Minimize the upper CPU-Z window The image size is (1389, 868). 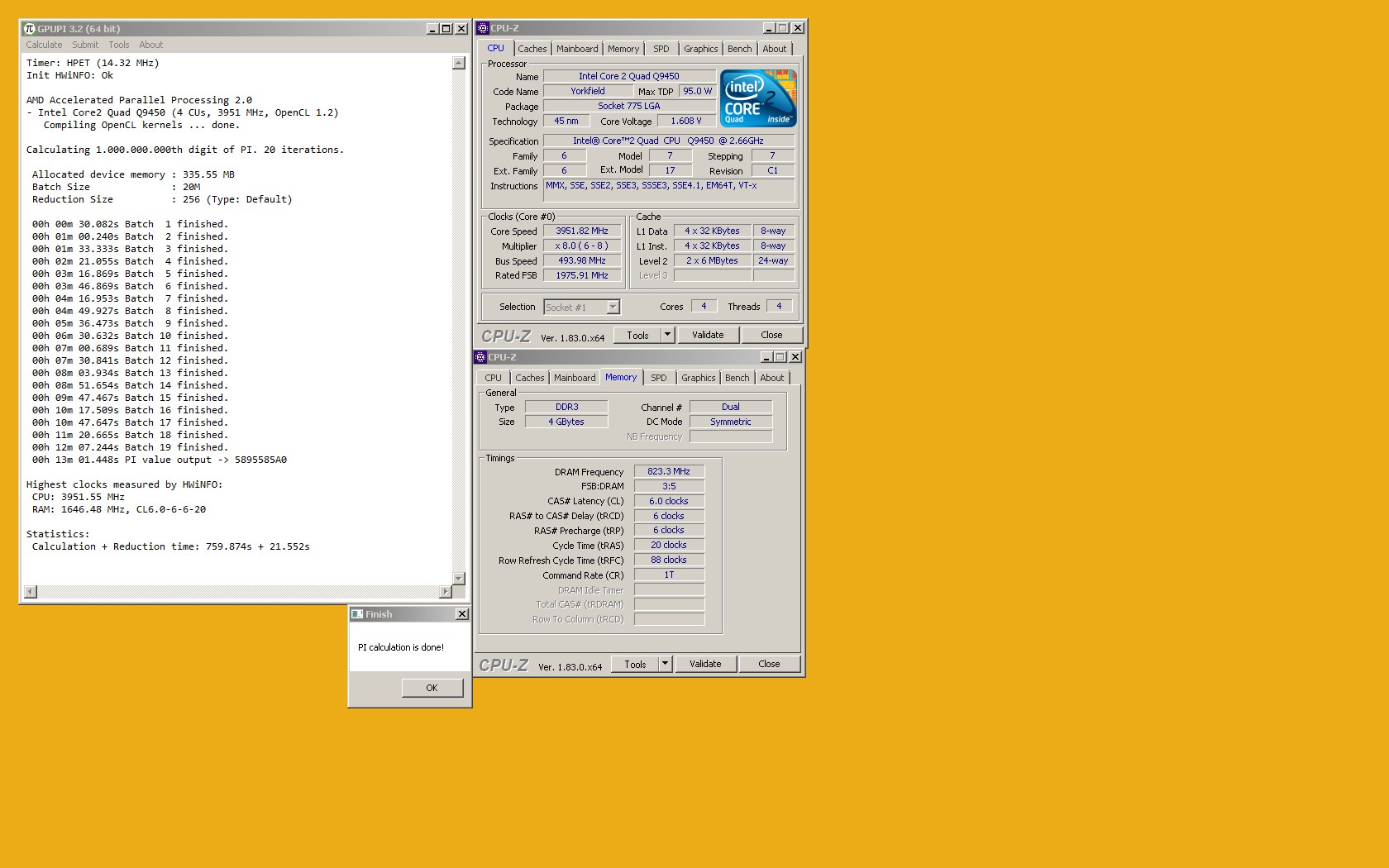point(769,28)
